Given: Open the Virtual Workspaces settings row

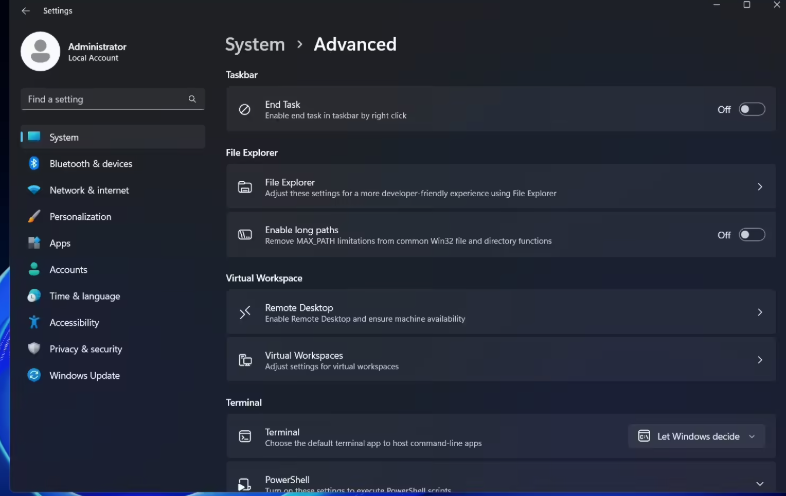Looking at the screenshot, I should coord(500,360).
